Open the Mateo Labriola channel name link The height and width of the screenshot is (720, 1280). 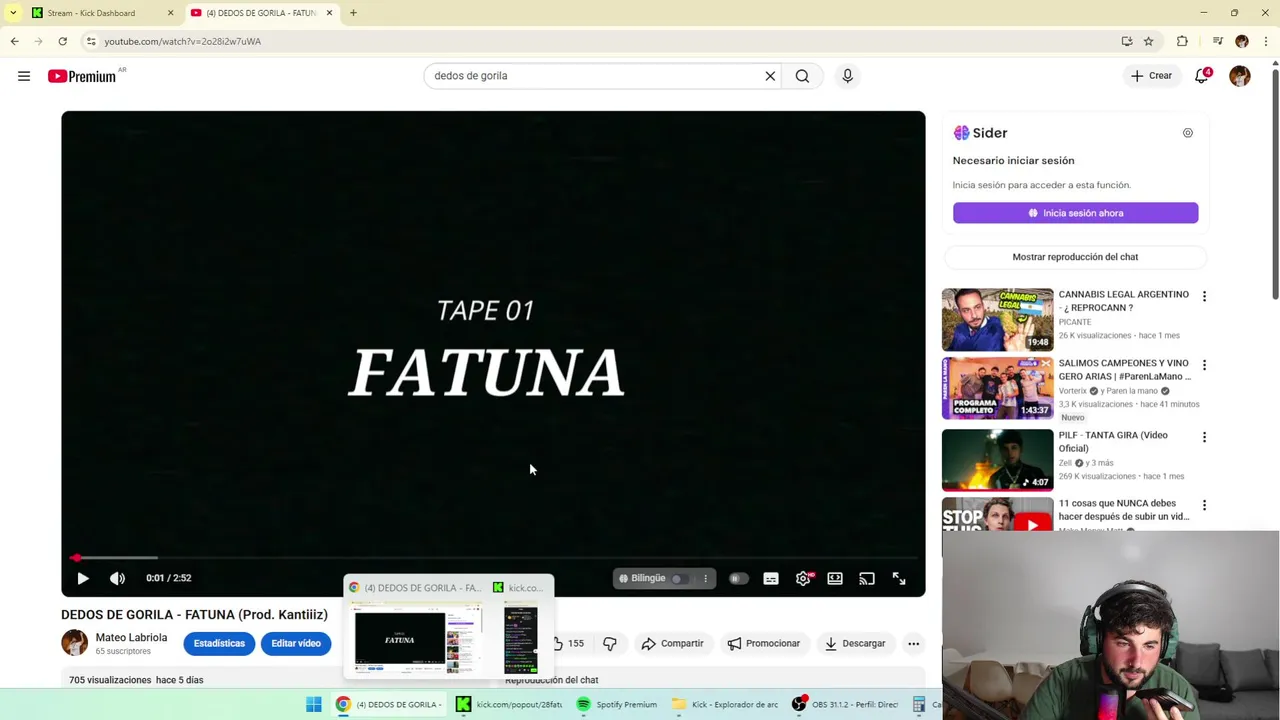[131, 637]
